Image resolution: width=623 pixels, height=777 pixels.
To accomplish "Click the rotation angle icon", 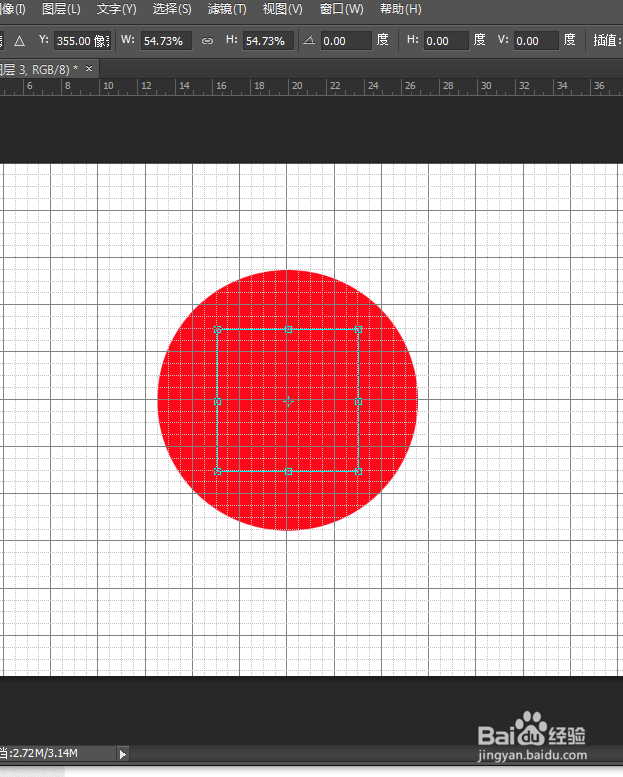I will (309, 40).
